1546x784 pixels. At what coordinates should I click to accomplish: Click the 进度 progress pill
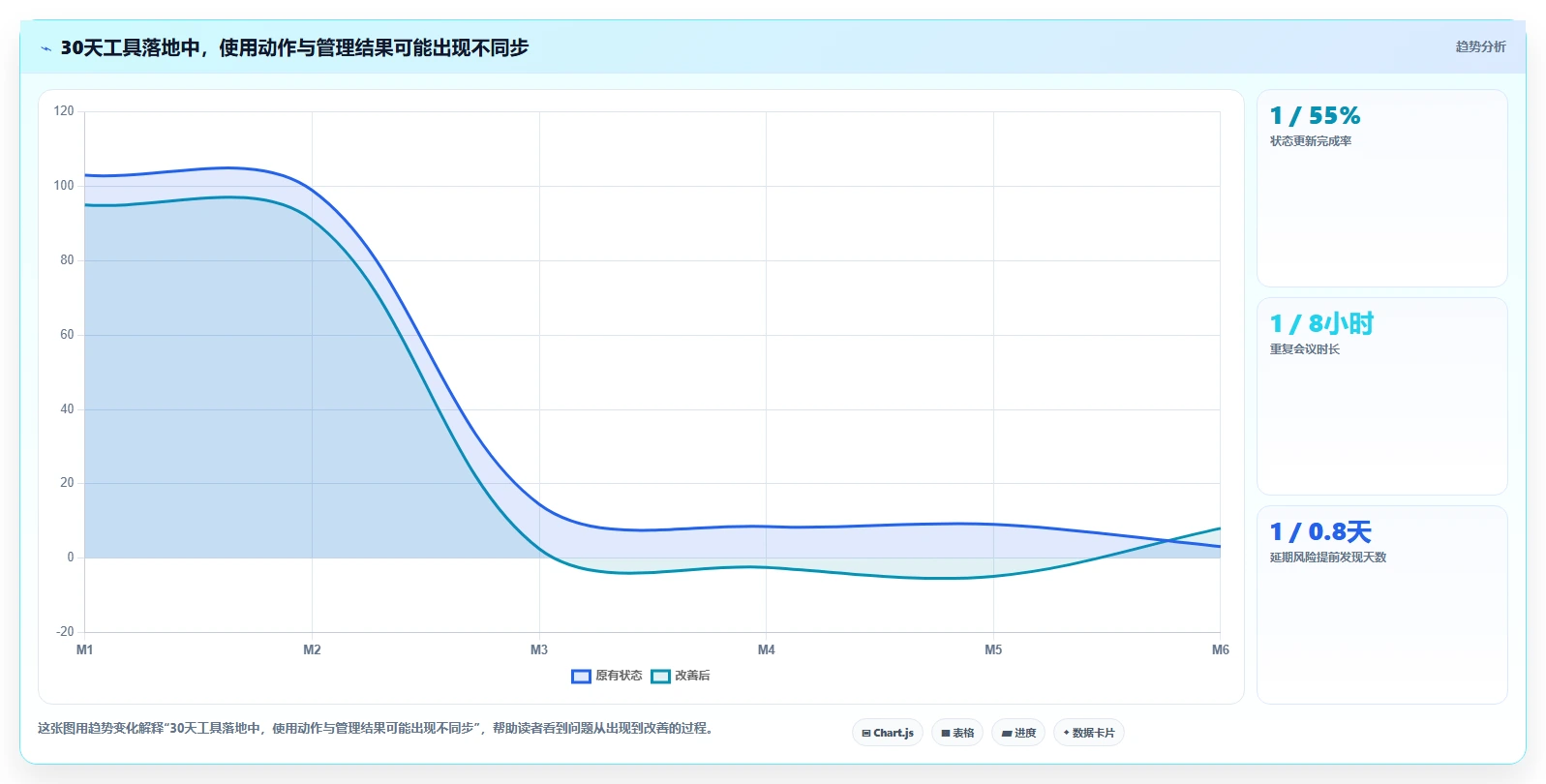point(1018,733)
